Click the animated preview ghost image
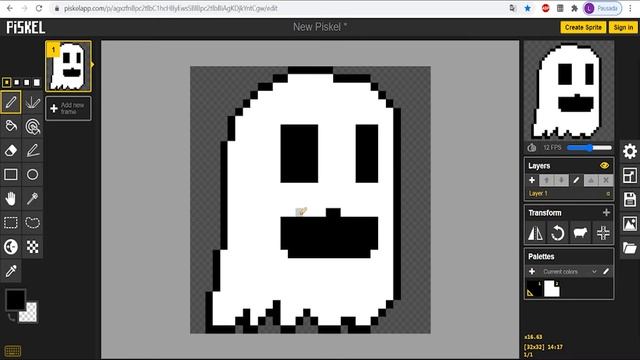This screenshot has width=640, height=360. 569,91
